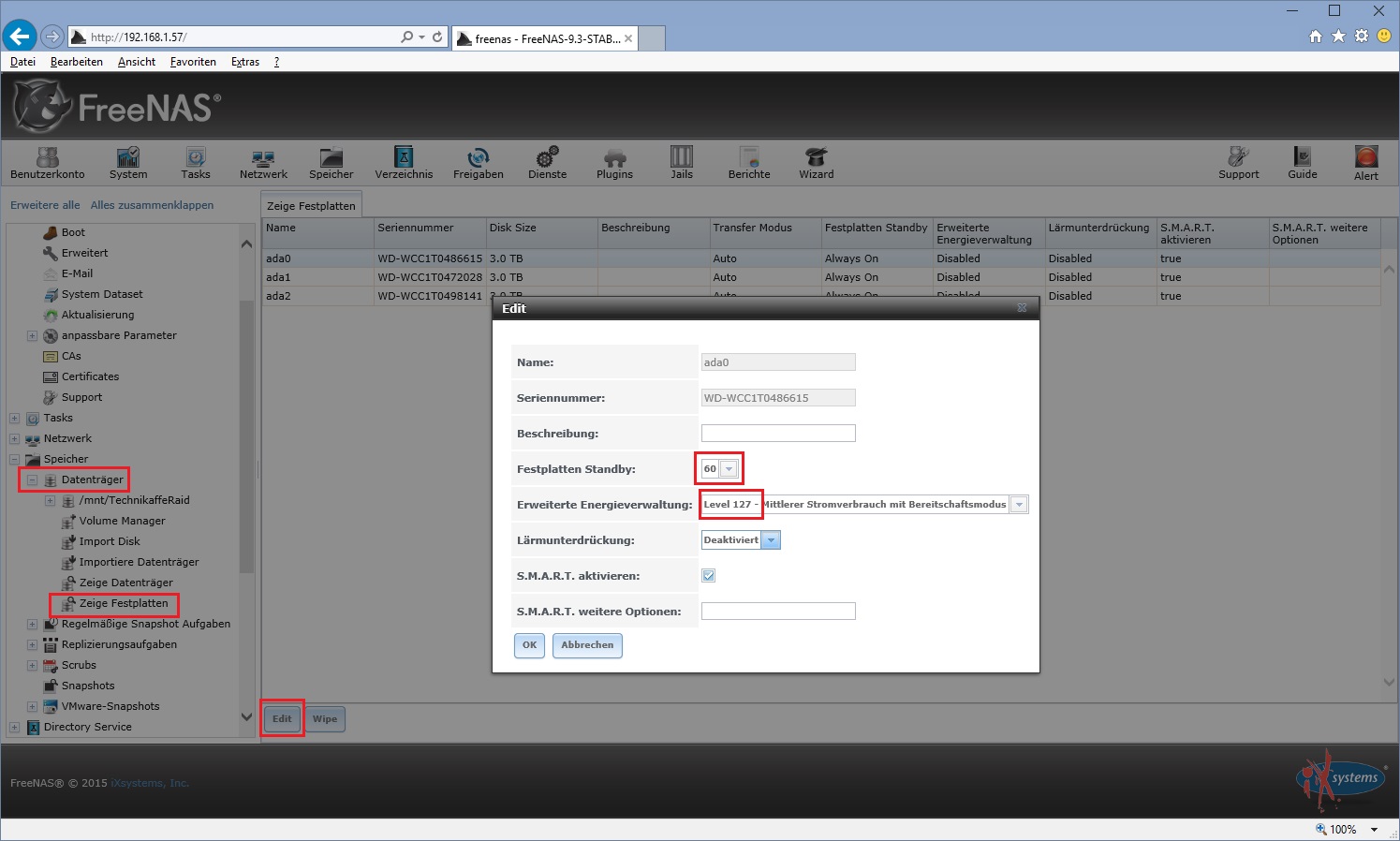Viewport: 1400px width, 841px height.
Task: Select the ada1 table row
Action: [821, 277]
